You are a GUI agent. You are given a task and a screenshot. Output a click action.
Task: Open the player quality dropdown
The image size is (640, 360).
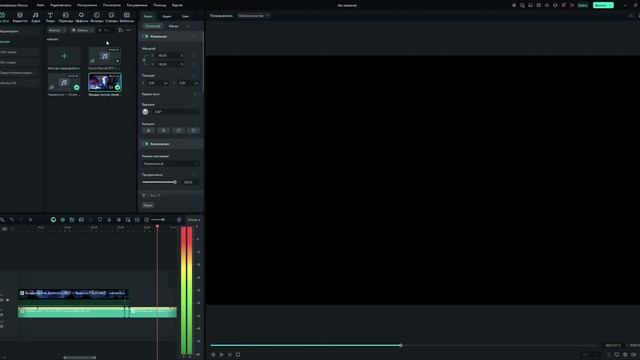tap(253, 16)
